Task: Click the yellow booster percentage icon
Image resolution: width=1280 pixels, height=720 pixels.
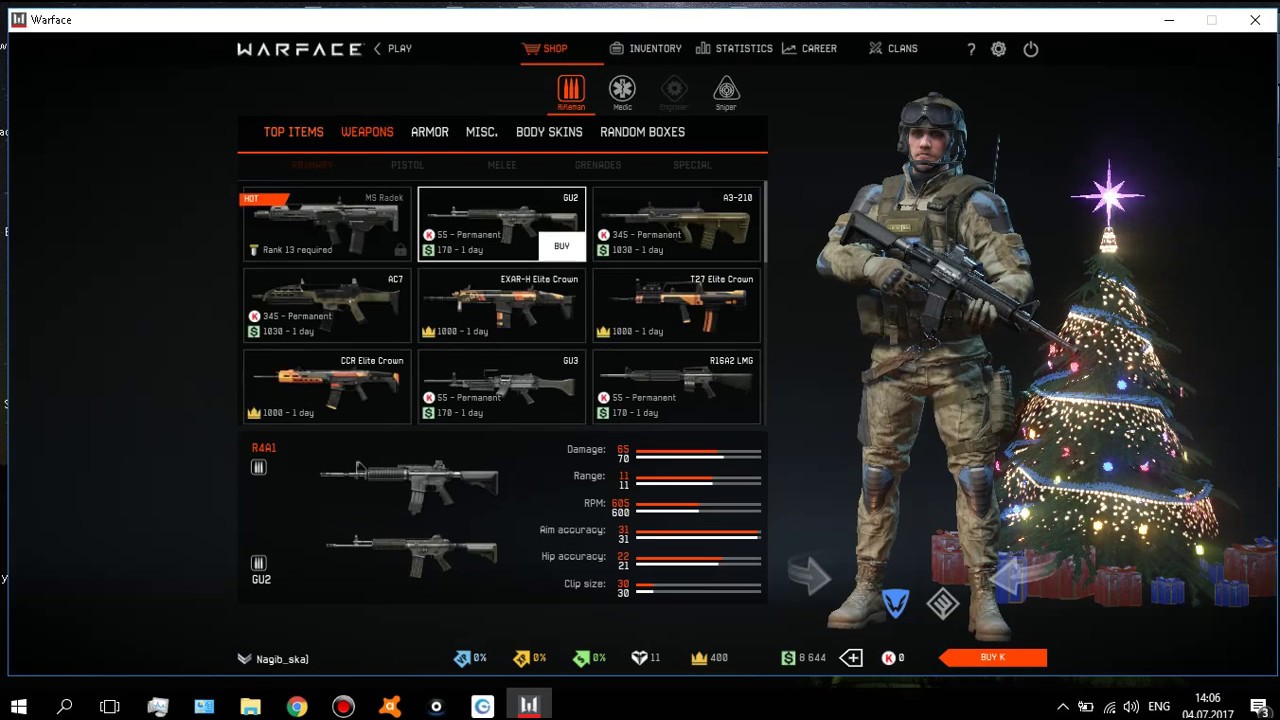Action: 521,658
